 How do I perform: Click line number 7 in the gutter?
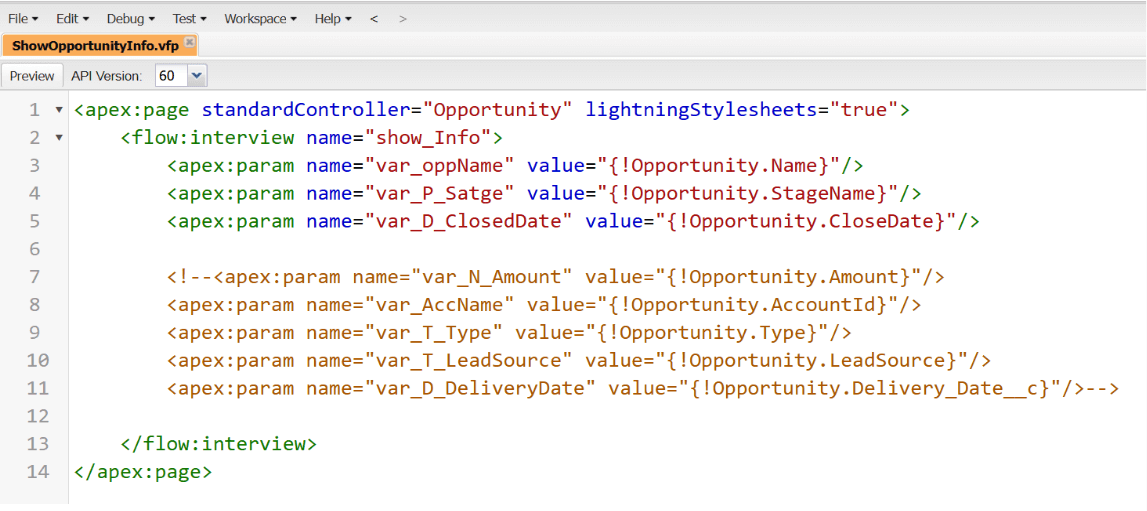34,277
